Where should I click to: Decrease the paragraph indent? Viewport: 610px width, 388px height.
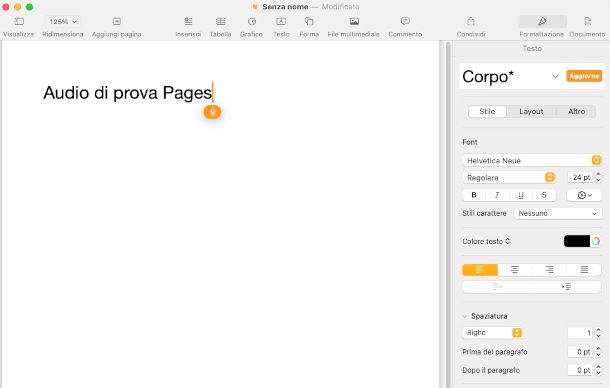point(497,286)
